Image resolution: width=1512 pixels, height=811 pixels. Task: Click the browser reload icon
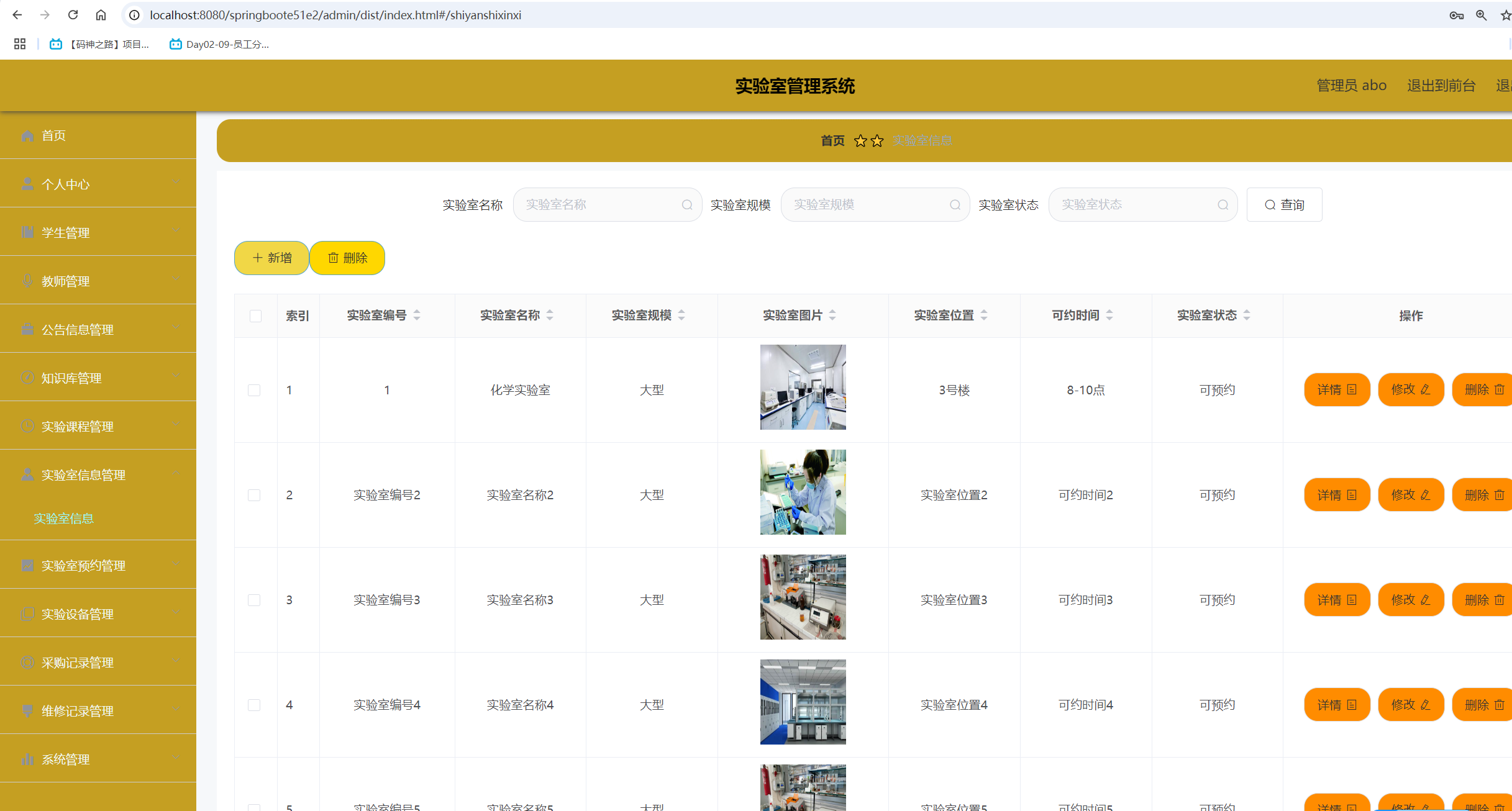[x=73, y=15]
